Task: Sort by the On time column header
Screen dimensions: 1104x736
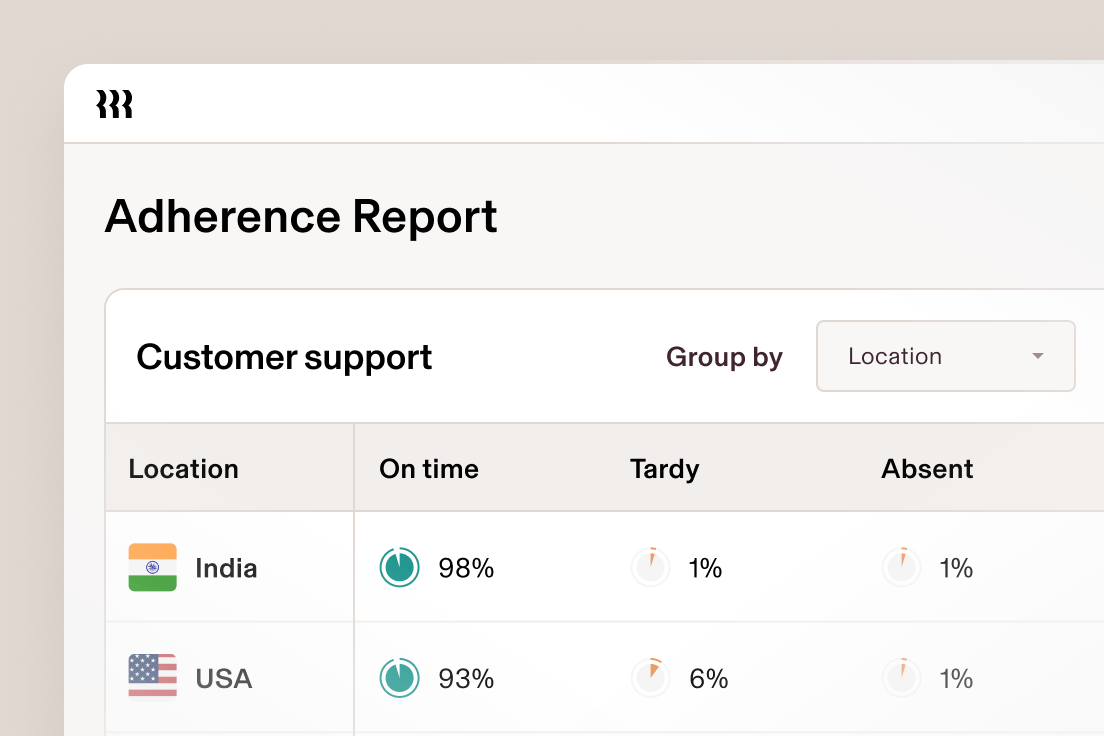Action: pyautogui.click(x=428, y=469)
